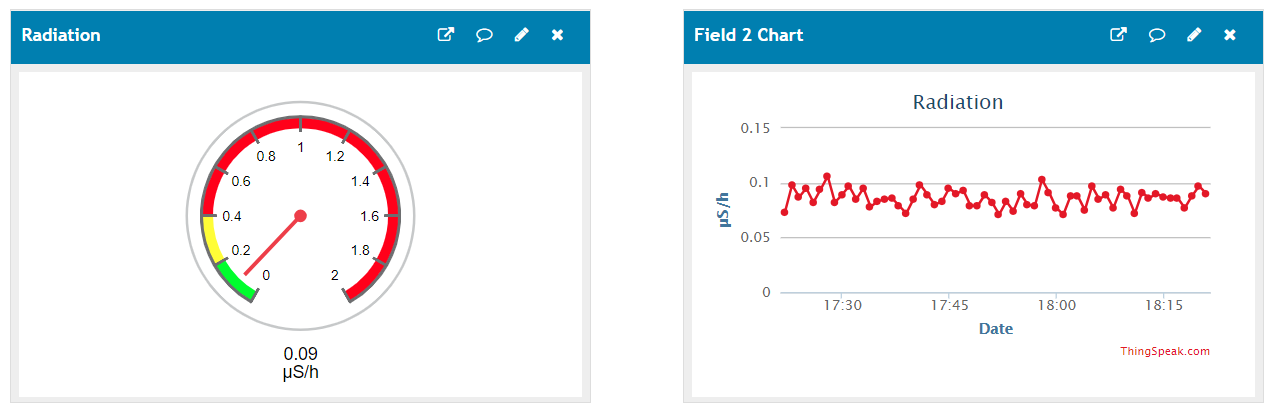Edit the Field 2 Chart settings
Screen dimensions: 1278x413
[x=1194, y=35]
